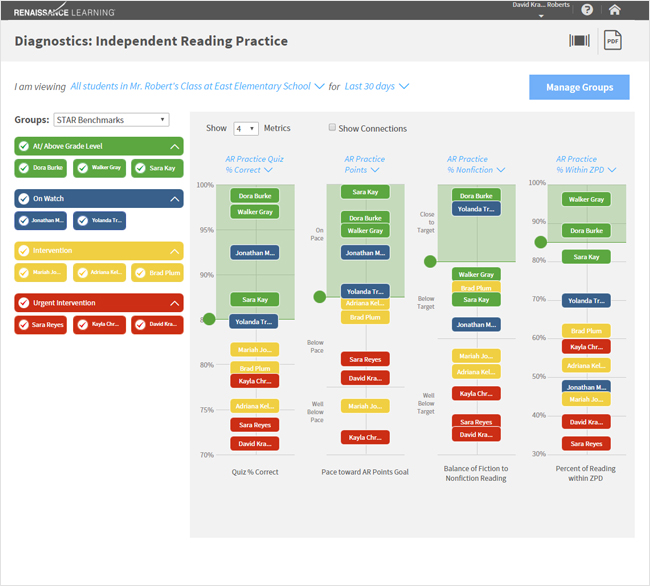Select Brad Plum in % Within ZPD chart
Viewport: 650px width, 586px height.
pyautogui.click(x=586, y=331)
